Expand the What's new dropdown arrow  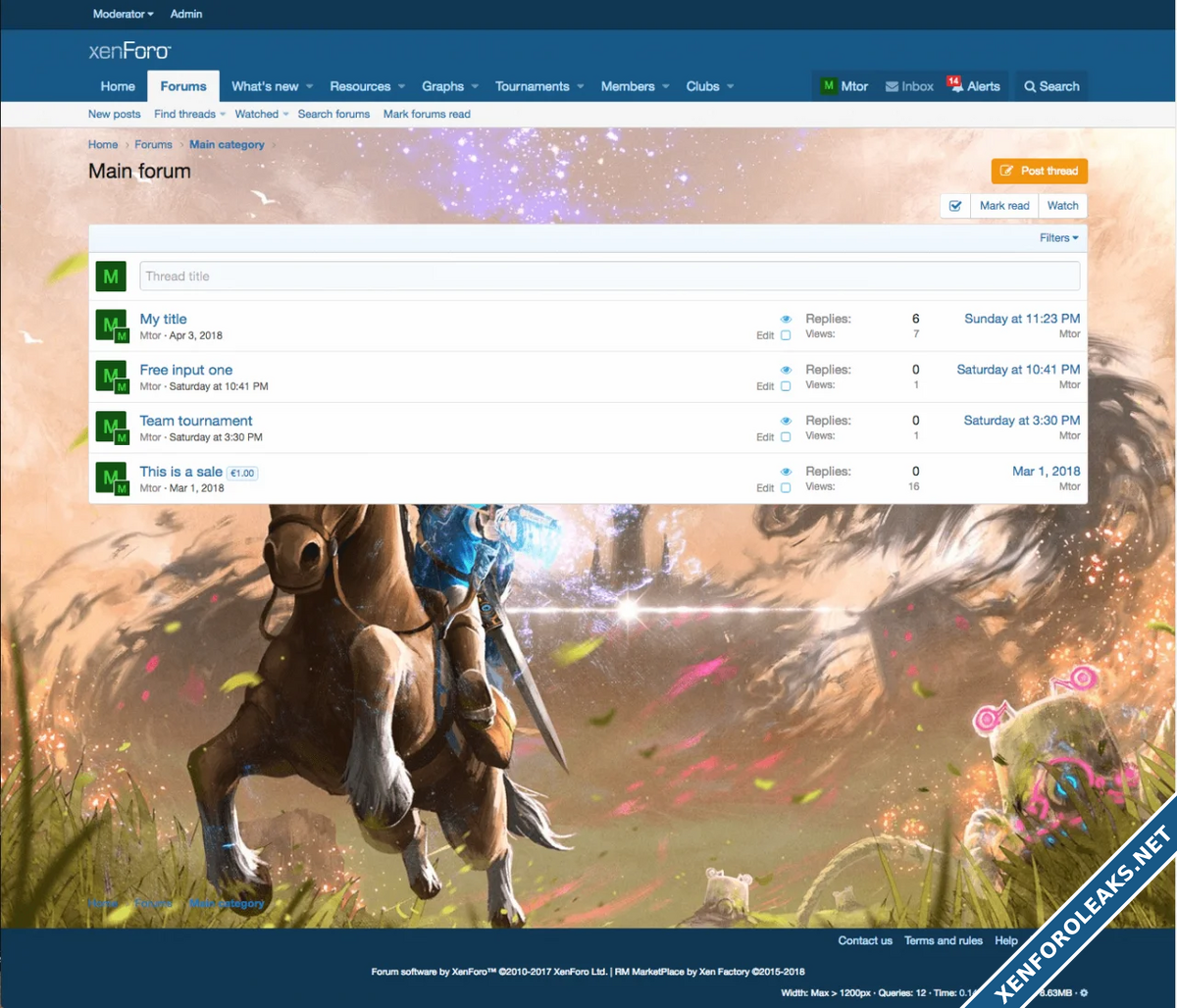pos(310,86)
